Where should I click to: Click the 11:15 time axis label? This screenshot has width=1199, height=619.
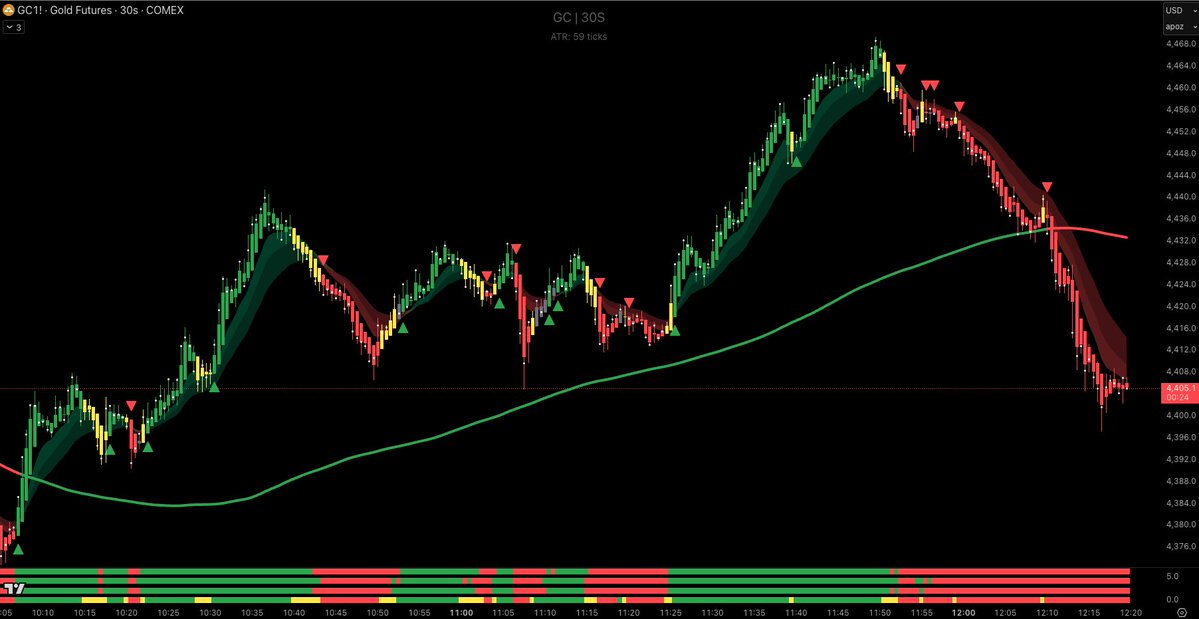point(587,613)
